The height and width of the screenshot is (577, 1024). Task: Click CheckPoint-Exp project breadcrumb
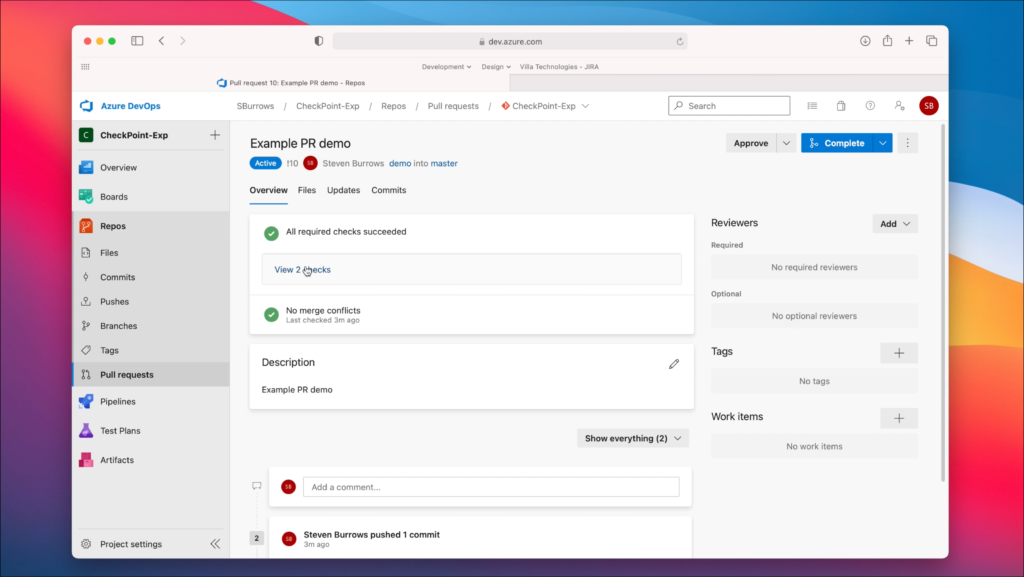point(328,106)
